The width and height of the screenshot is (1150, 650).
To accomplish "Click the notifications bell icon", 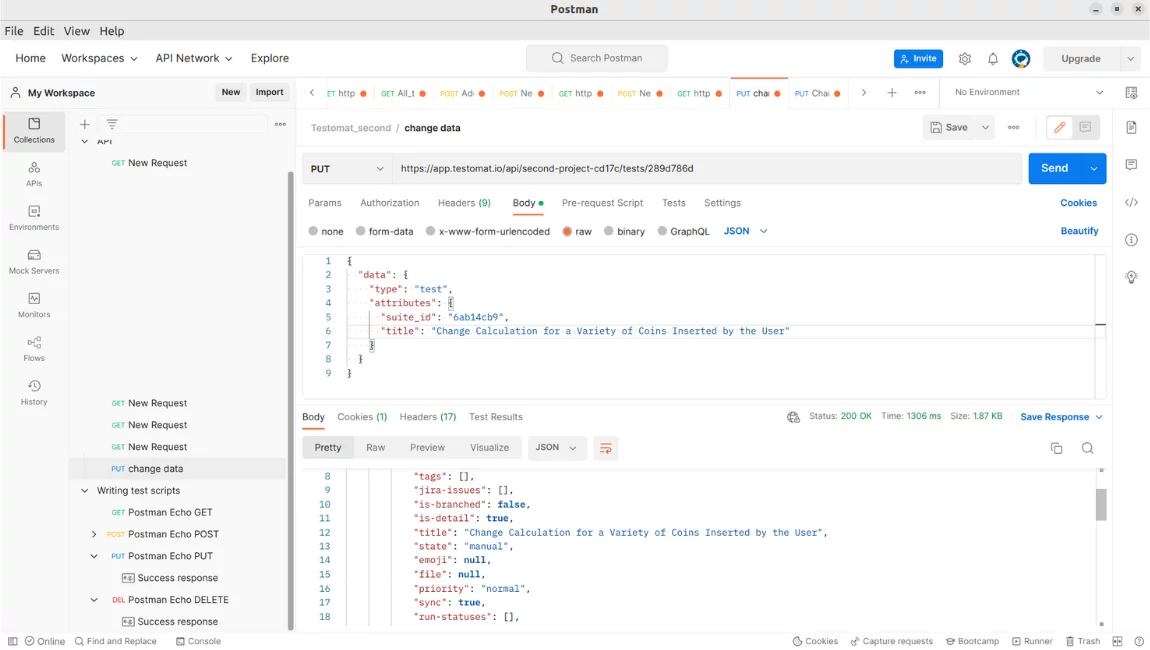I will coord(993,59).
